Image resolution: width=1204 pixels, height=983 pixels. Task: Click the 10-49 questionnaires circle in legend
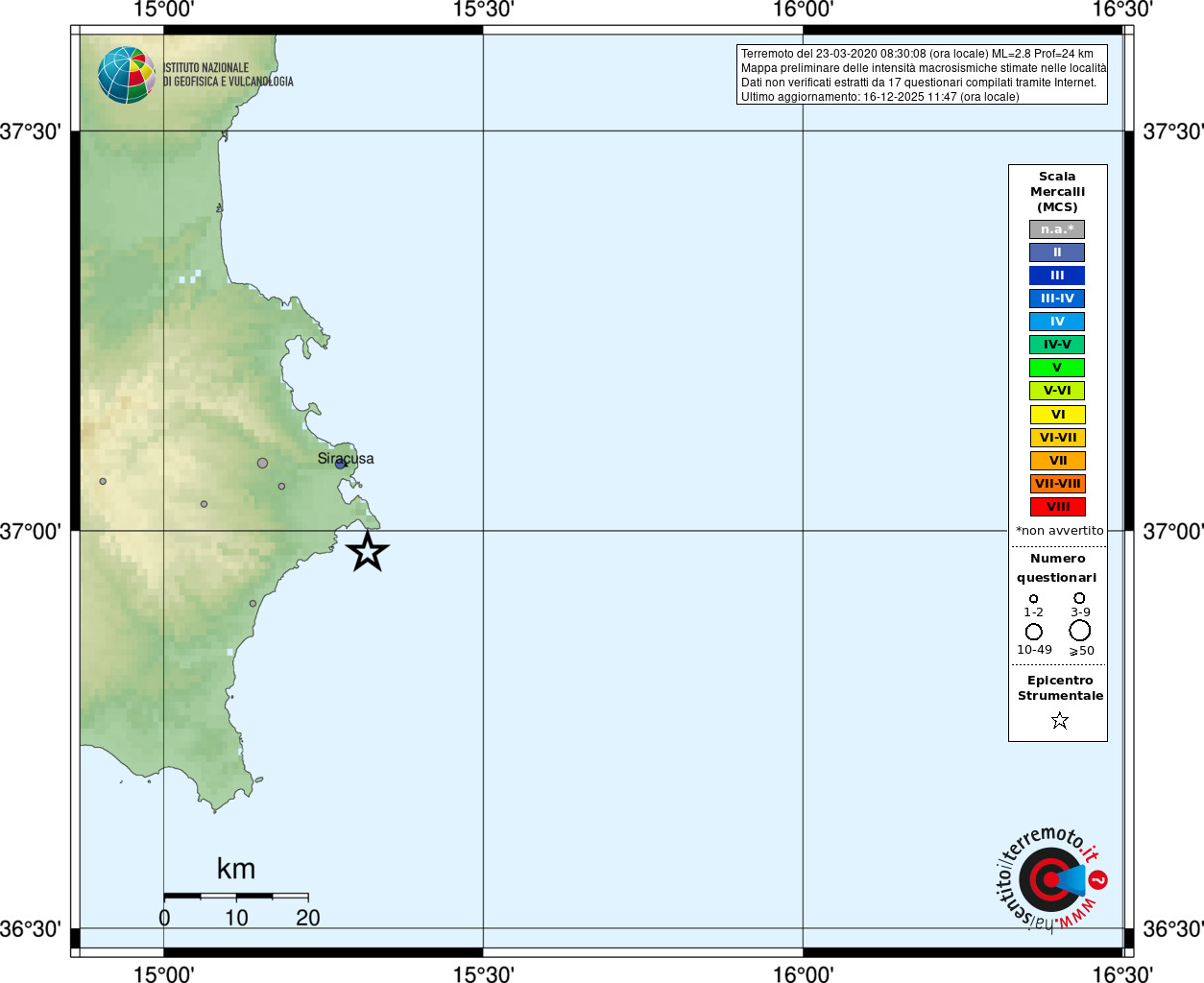[x=1034, y=632]
